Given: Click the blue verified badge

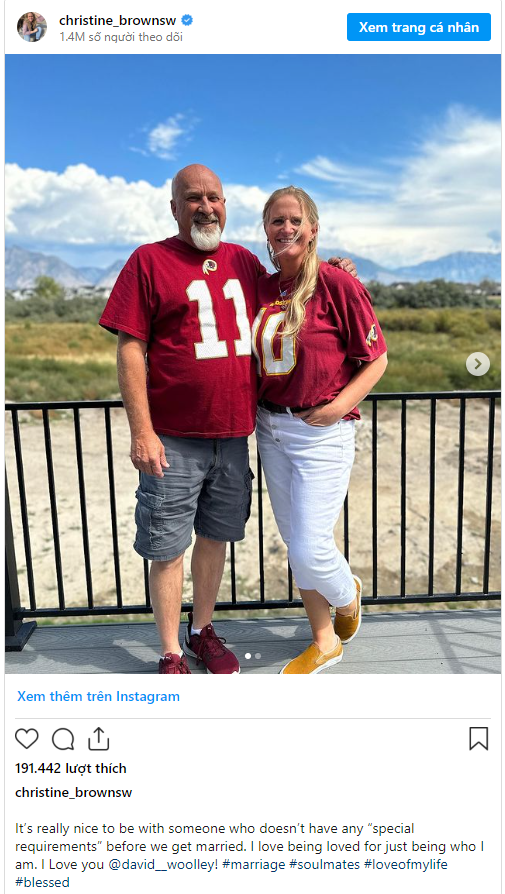Looking at the screenshot, I should (187, 21).
